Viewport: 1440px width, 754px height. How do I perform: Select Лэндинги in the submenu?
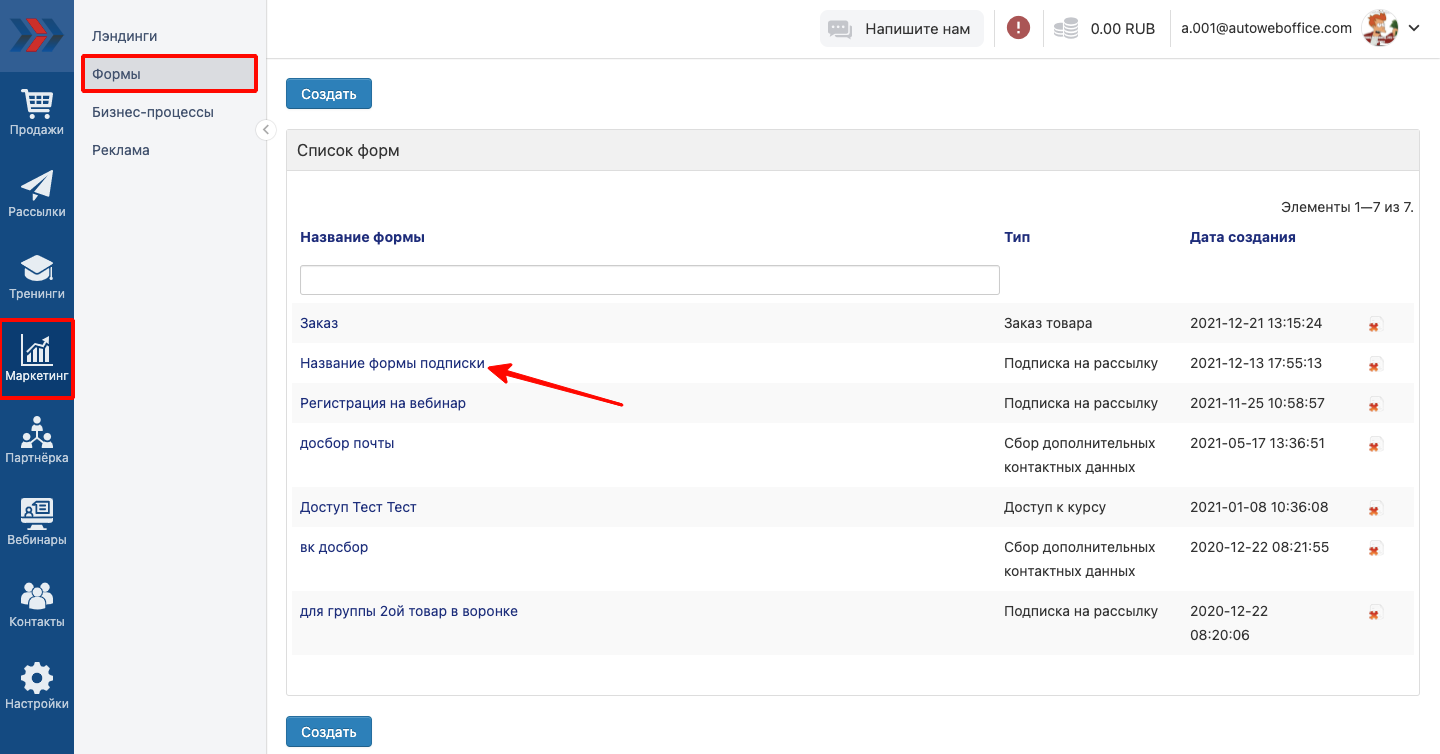click(x=124, y=36)
